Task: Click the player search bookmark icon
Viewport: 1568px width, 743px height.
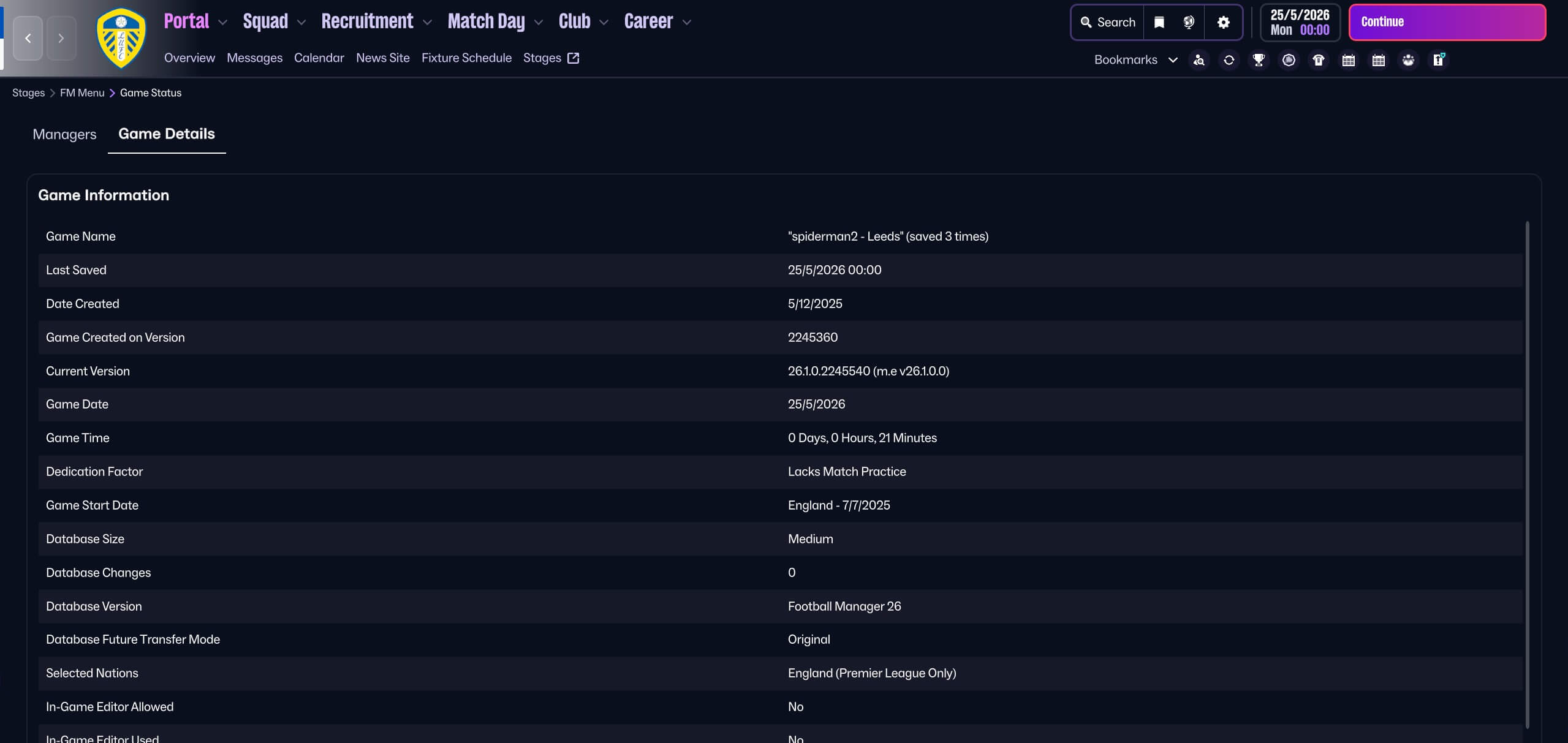Action: pyautogui.click(x=1199, y=60)
